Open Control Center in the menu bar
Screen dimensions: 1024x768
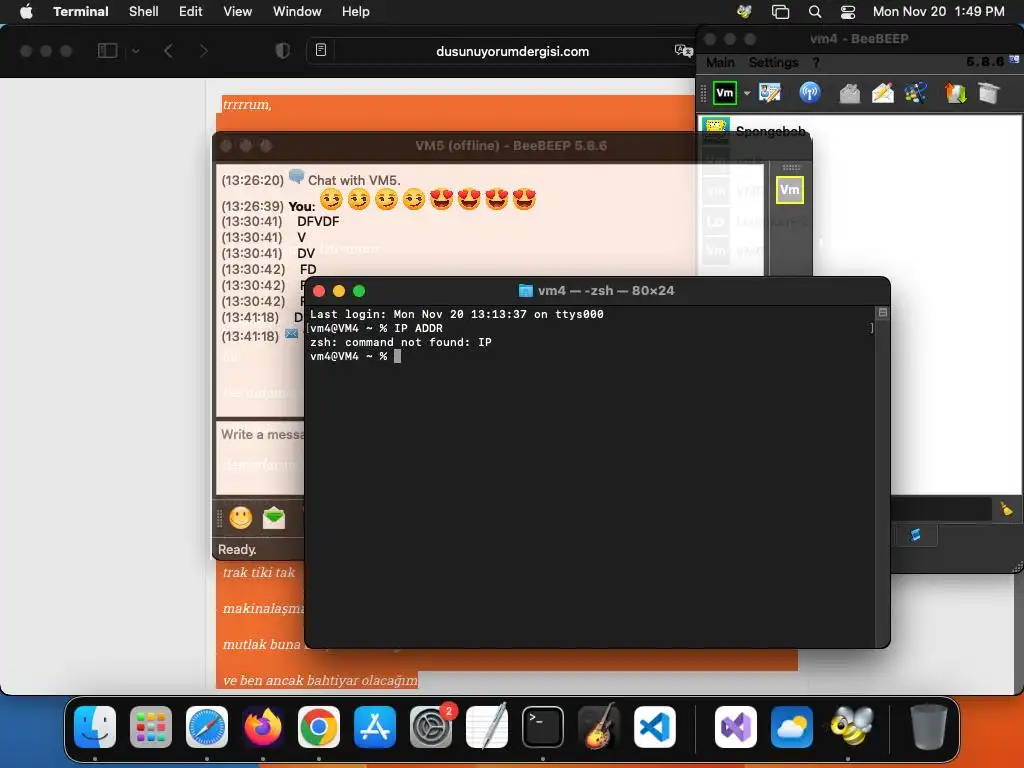pyautogui.click(x=848, y=12)
